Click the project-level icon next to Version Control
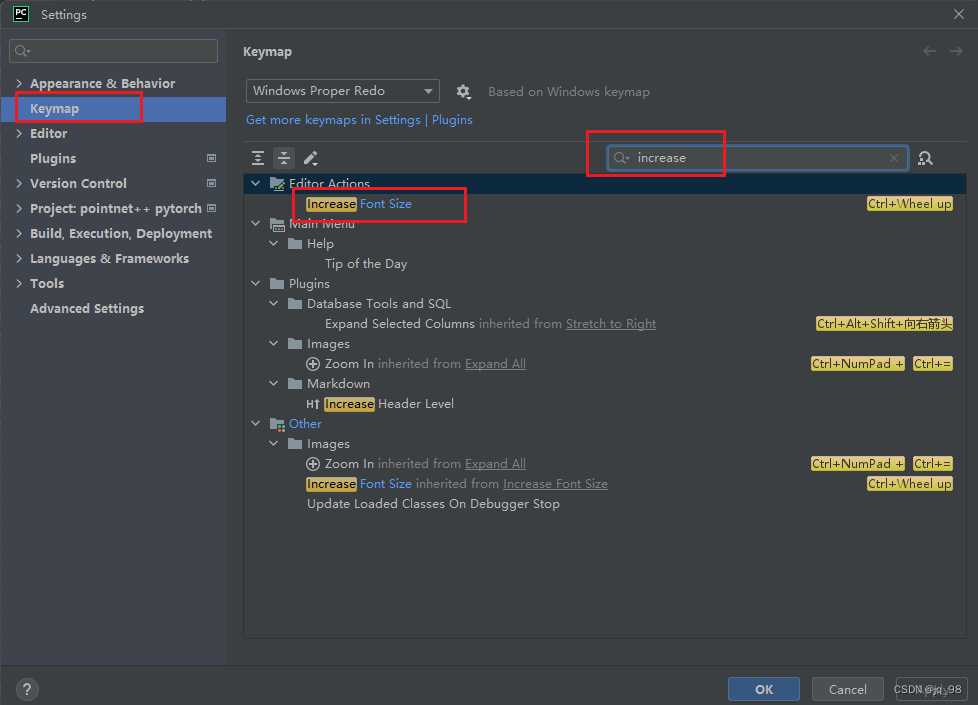The image size is (978, 705). pyautogui.click(x=211, y=183)
